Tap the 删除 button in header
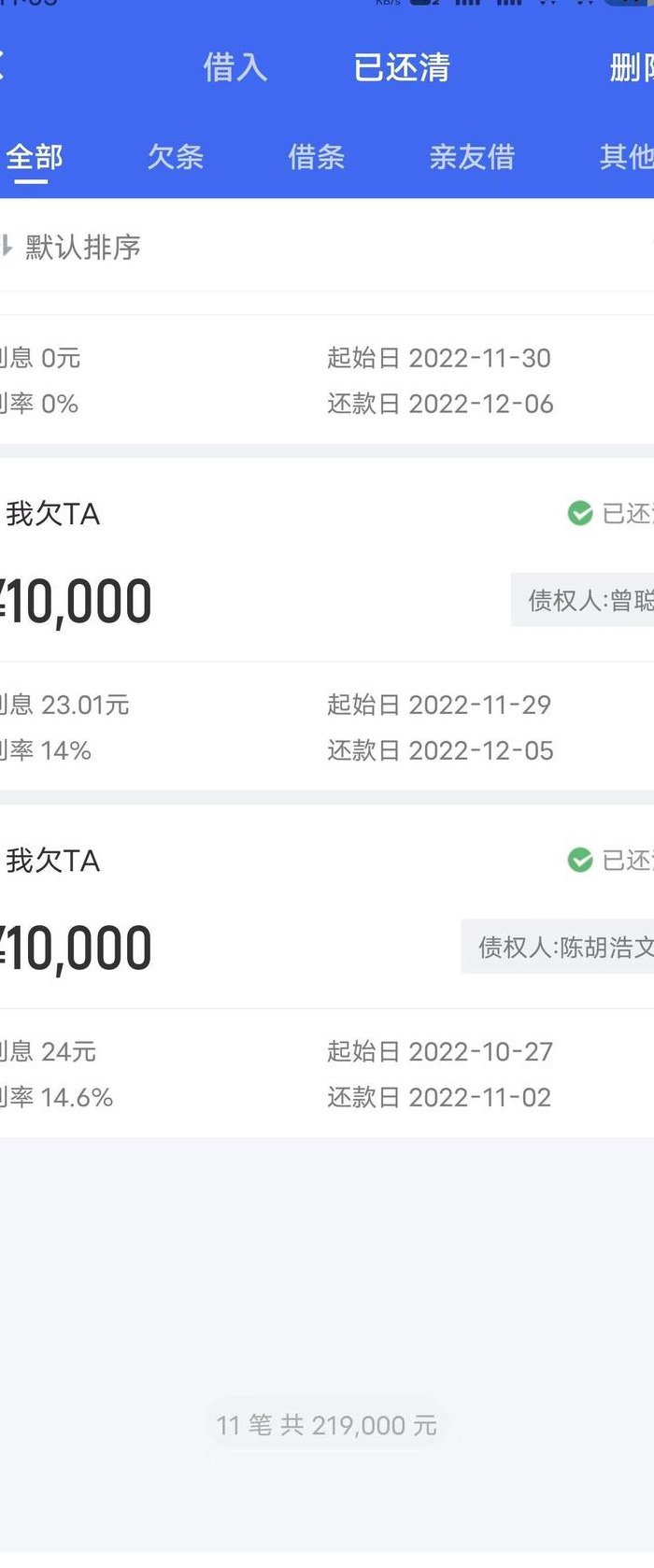This screenshot has height=1568, width=654. pos(632,67)
